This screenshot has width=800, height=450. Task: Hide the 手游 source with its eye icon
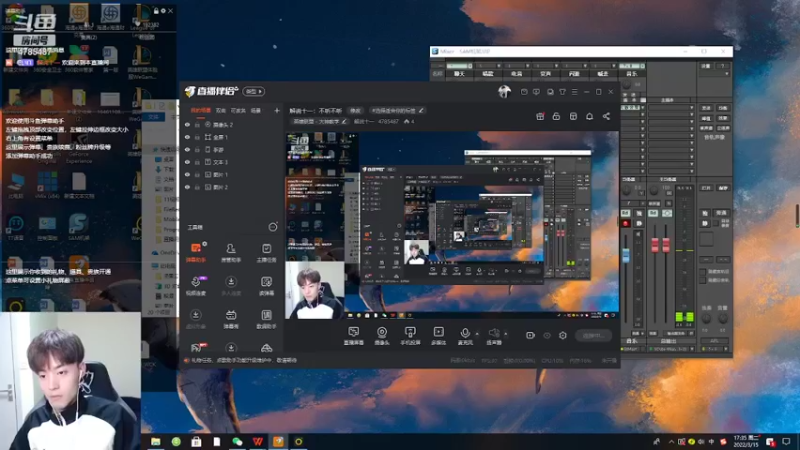[x=187, y=149]
